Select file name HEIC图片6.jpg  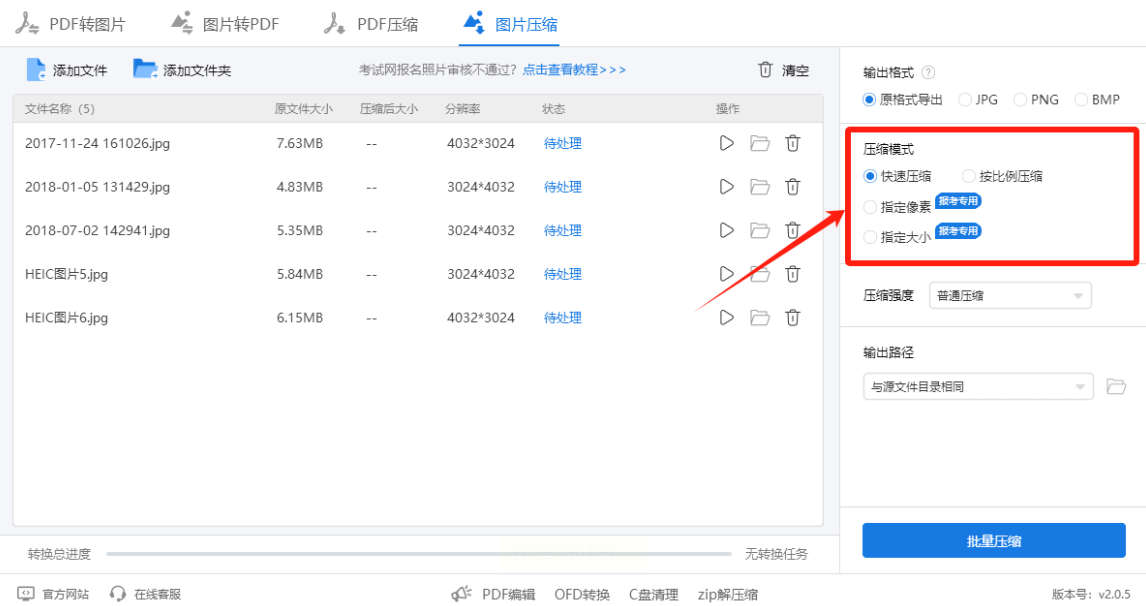click(x=67, y=317)
